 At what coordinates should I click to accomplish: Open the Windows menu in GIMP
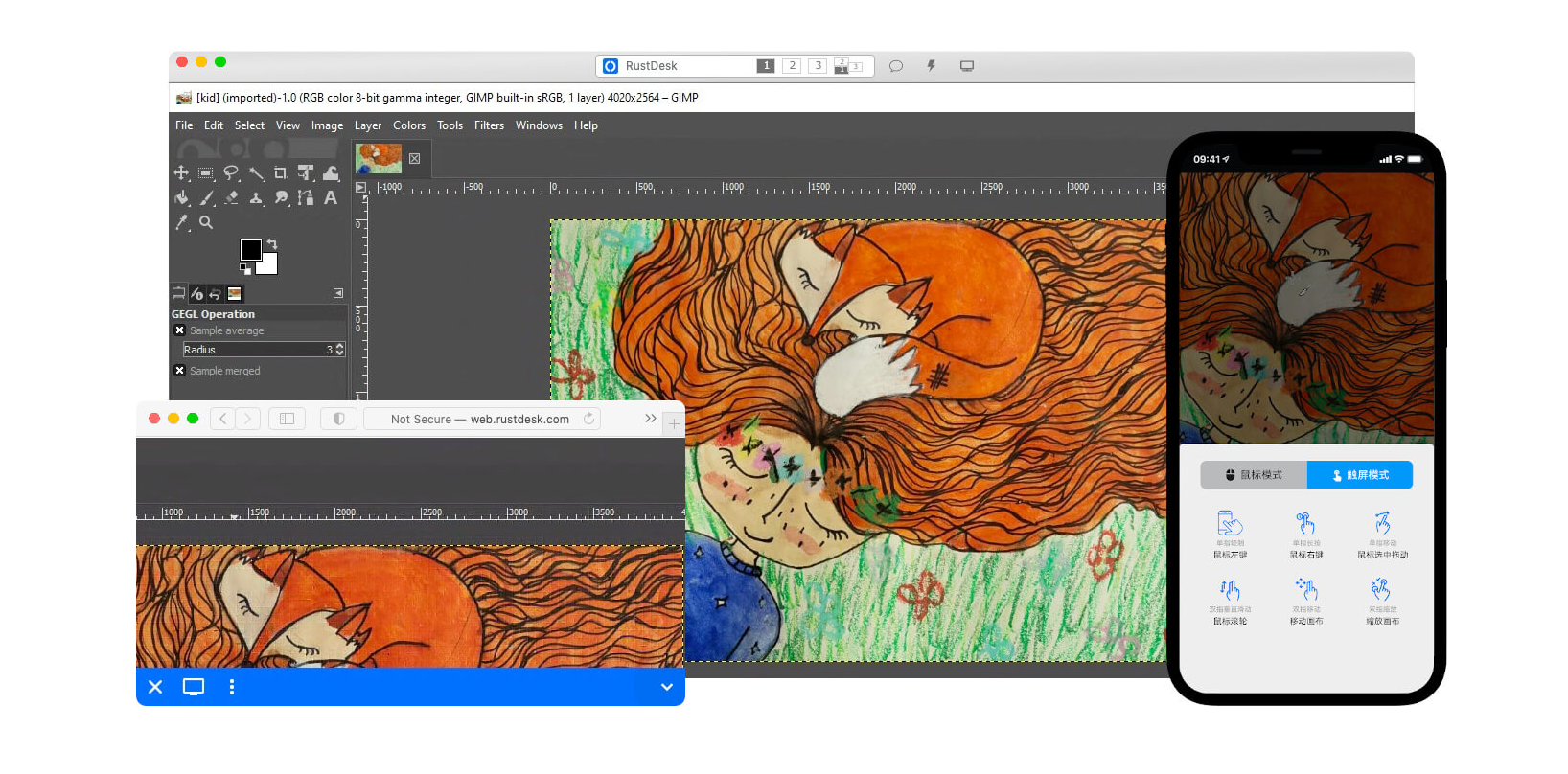pos(539,125)
